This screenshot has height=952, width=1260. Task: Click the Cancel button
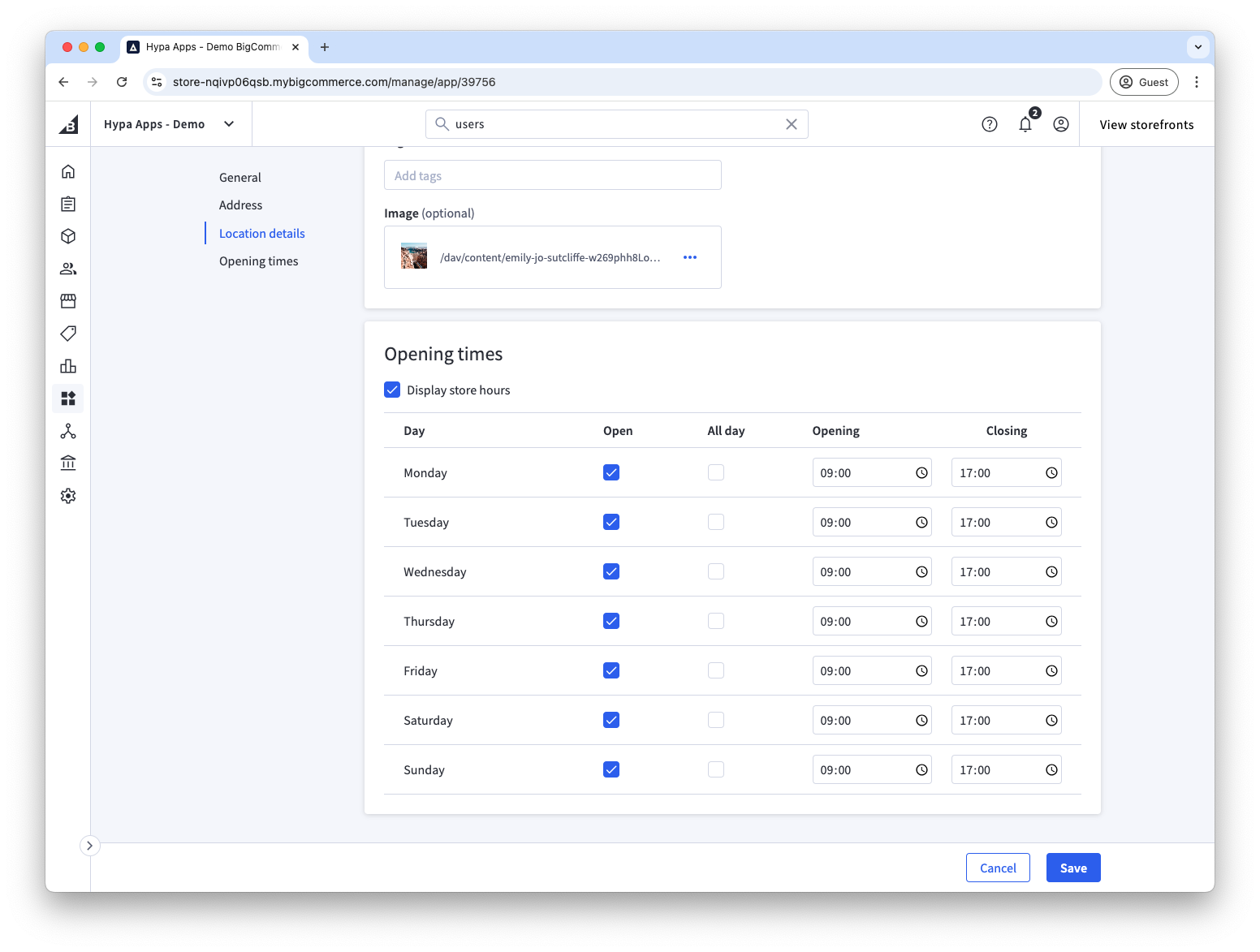998,868
